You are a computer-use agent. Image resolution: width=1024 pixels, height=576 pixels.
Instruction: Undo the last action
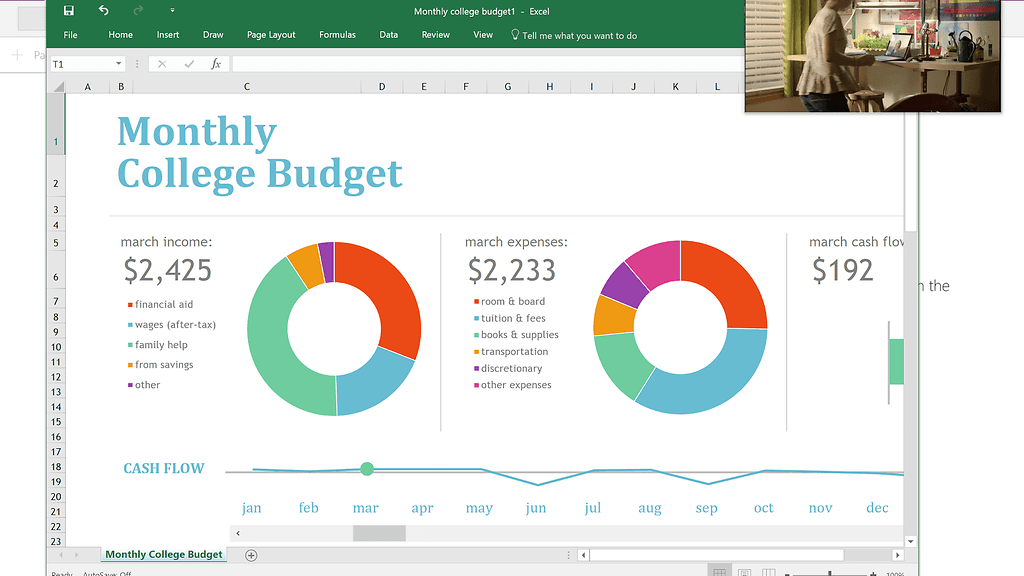(x=103, y=11)
